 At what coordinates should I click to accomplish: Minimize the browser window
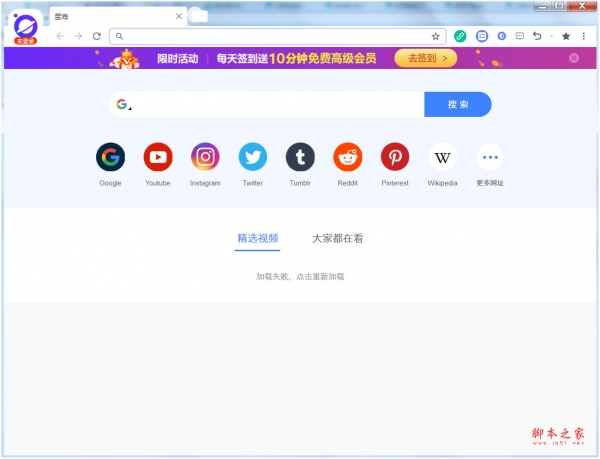[542, 6]
